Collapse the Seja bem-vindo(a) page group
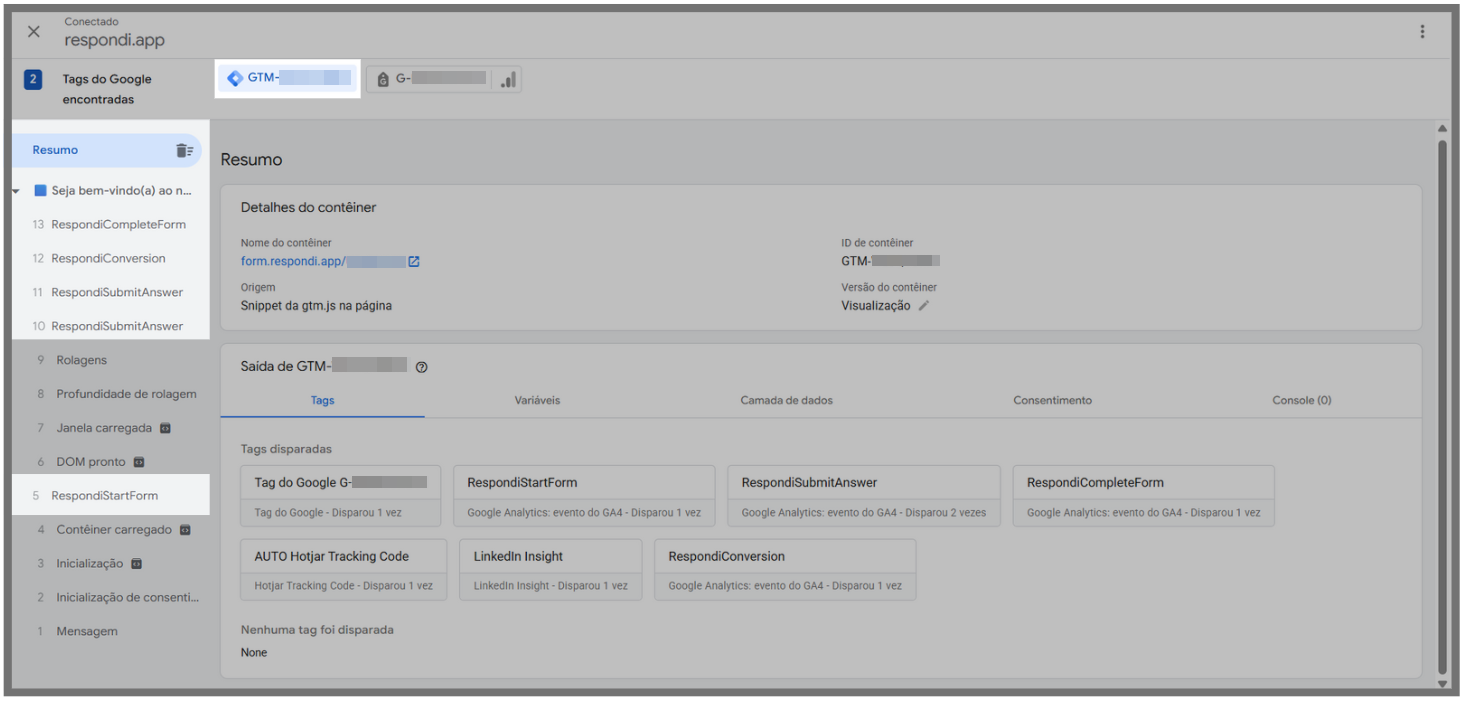Image resolution: width=1464 pixels, height=702 pixels. tap(16, 191)
